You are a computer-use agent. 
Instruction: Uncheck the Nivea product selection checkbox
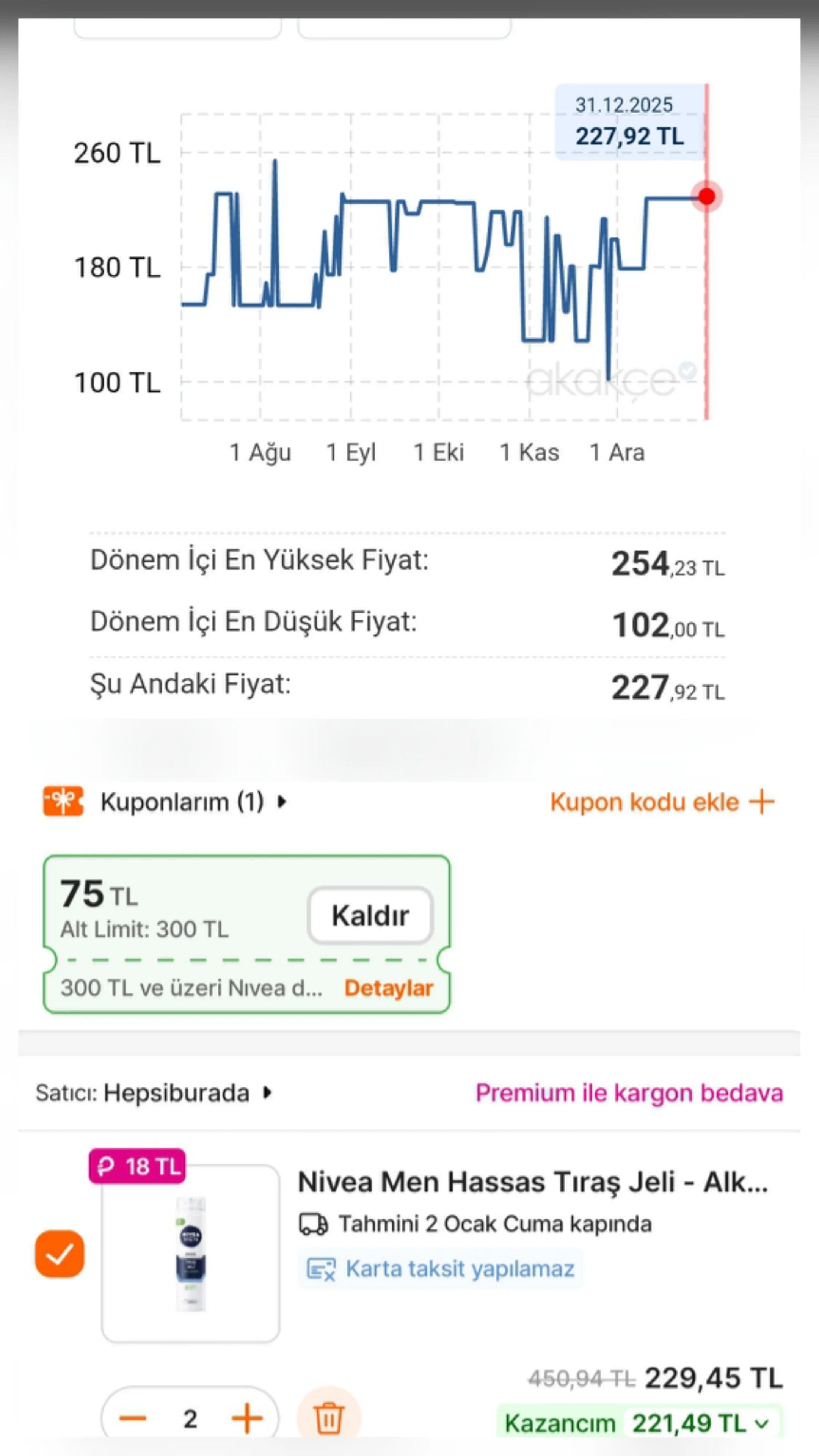click(60, 1254)
